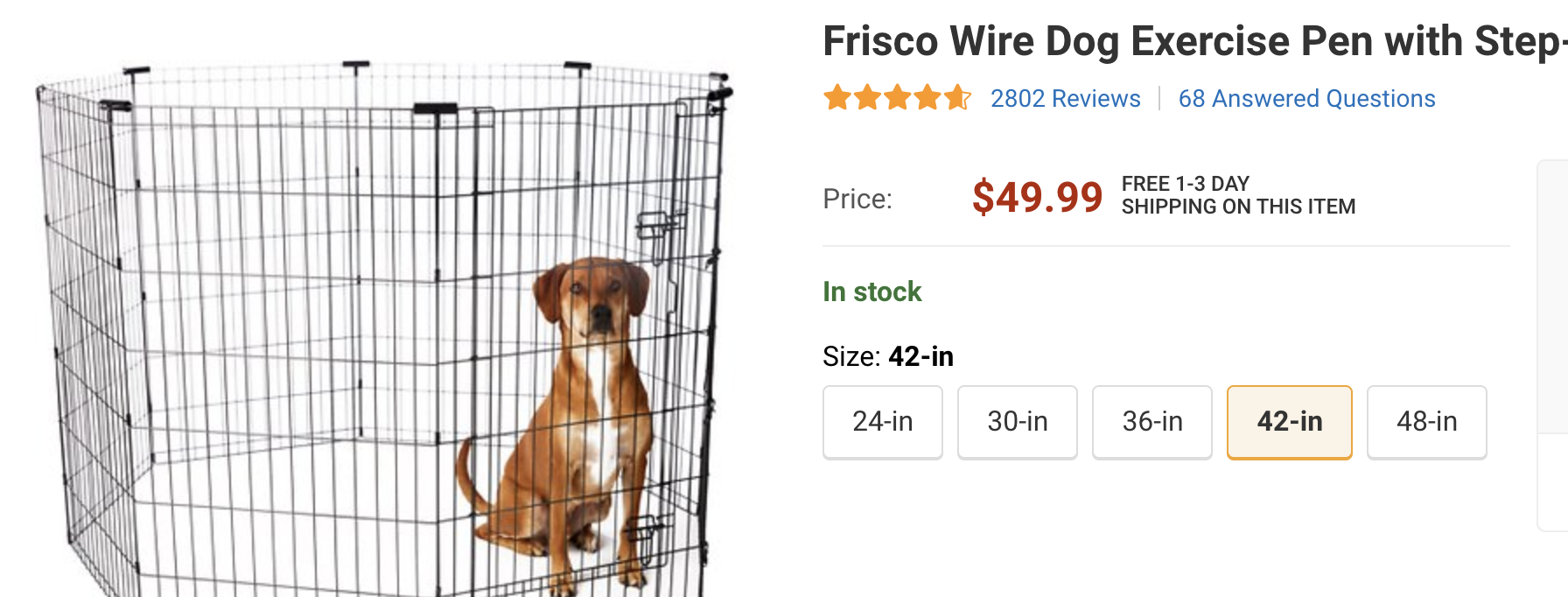Image resolution: width=1568 pixels, height=597 pixels.
Task: Click the first rating star
Action: pos(837,97)
